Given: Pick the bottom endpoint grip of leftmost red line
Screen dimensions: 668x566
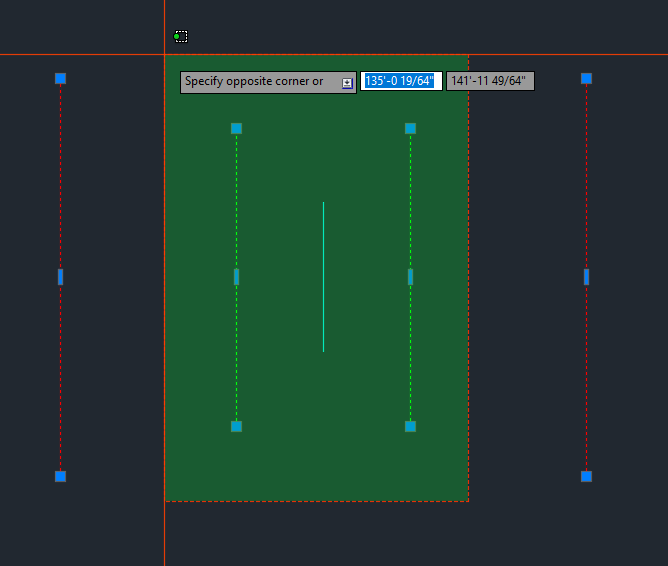Looking at the screenshot, I should [x=60, y=476].
